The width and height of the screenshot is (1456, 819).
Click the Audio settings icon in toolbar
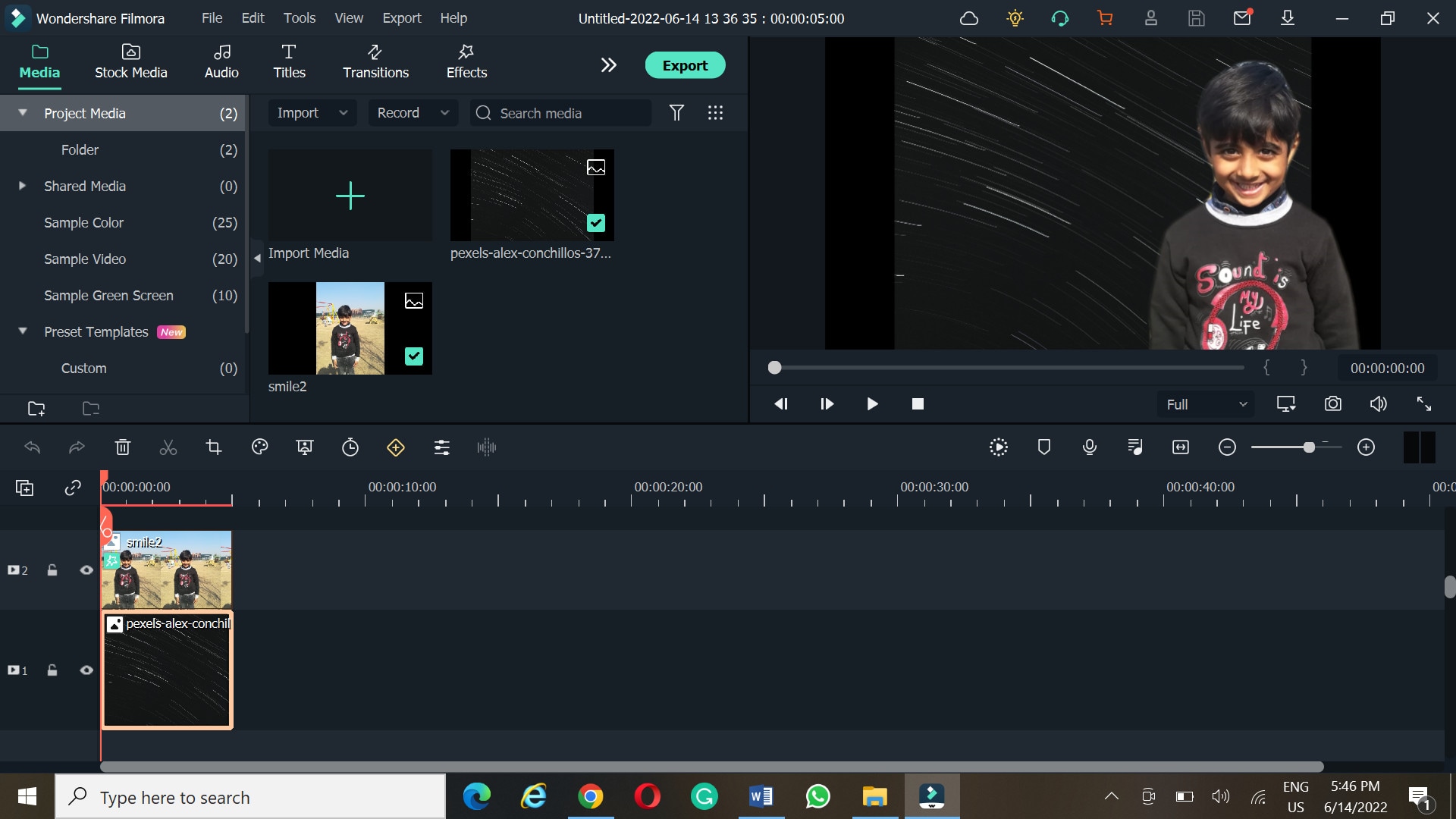[x=488, y=447]
